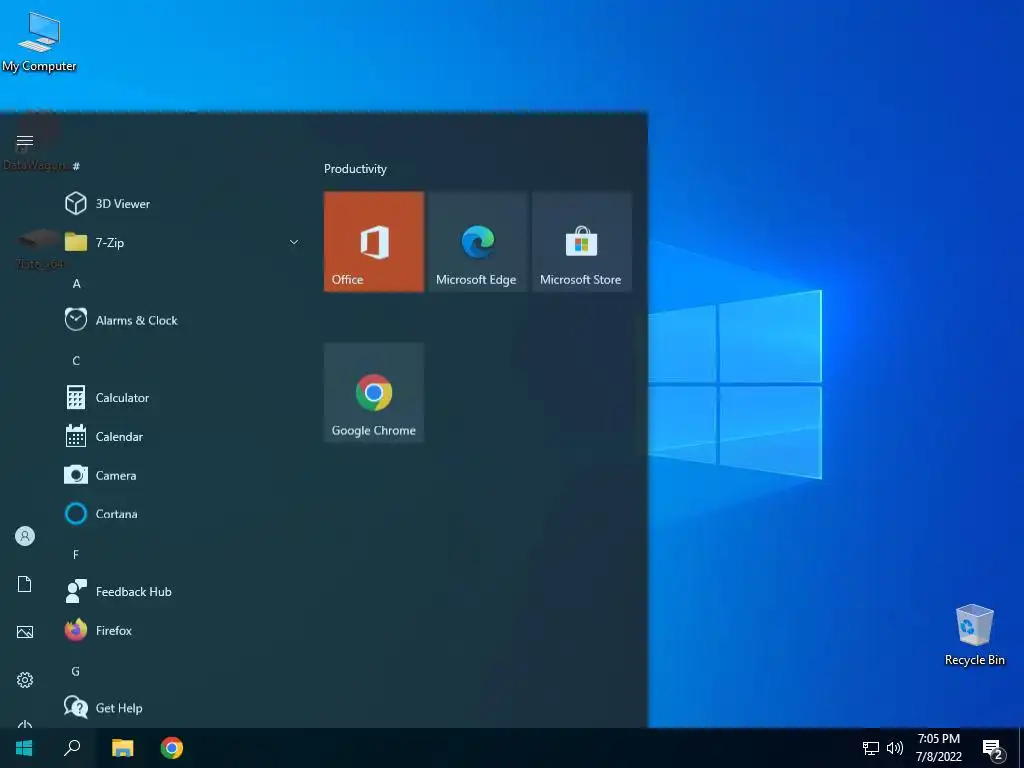Open Cortana from the list
The width and height of the screenshot is (1024, 768).
182,514
